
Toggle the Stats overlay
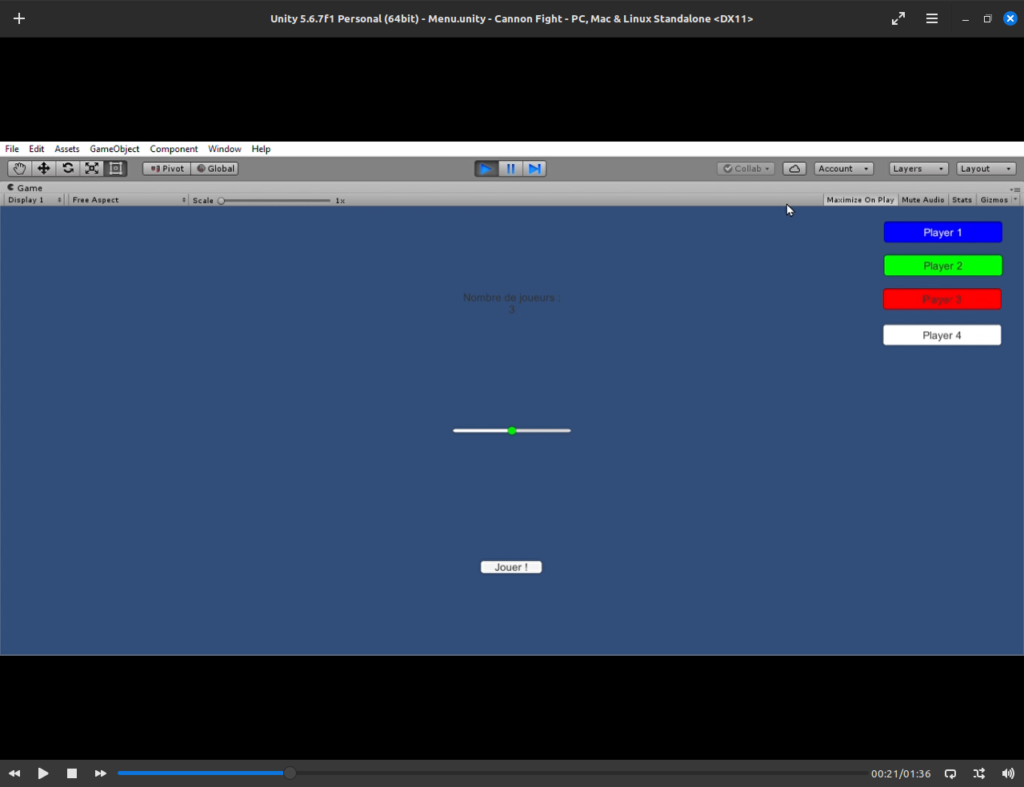click(x=962, y=200)
